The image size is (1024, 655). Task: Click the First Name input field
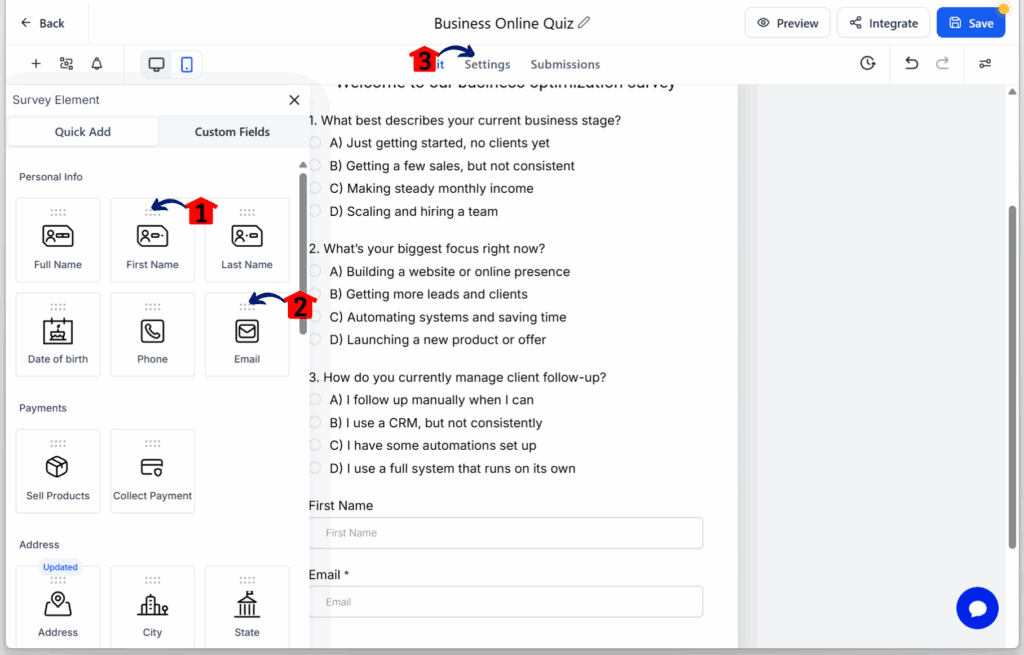pyautogui.click(x=506, y=533)
